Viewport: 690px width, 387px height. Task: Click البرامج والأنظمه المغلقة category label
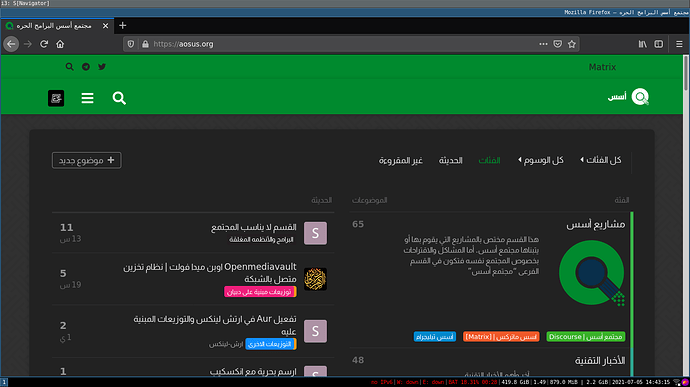pyautogui.click(x=261, y=240)
